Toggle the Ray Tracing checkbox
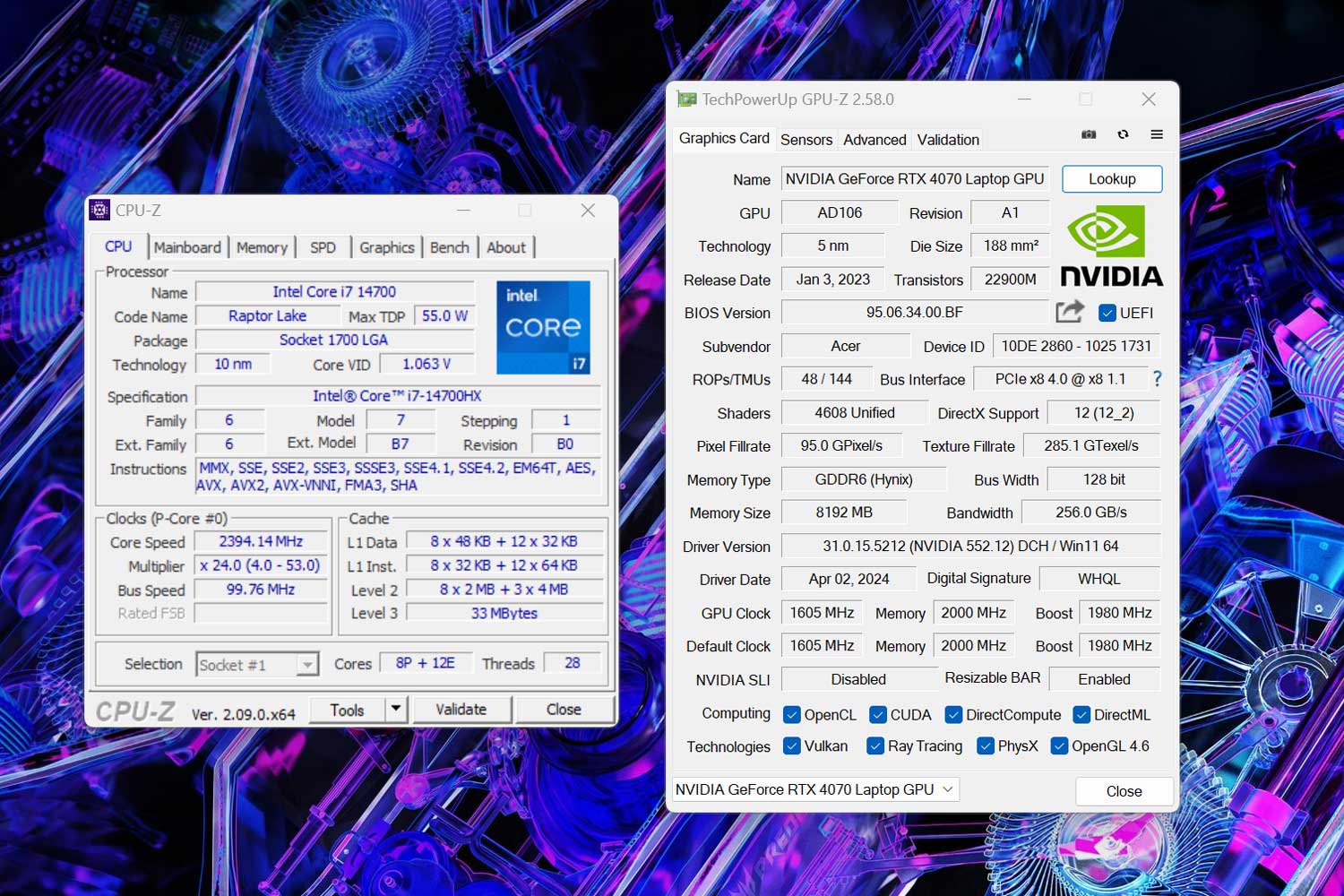The height and width of the screenshot is (896, 1344). [x=875, y=746]
